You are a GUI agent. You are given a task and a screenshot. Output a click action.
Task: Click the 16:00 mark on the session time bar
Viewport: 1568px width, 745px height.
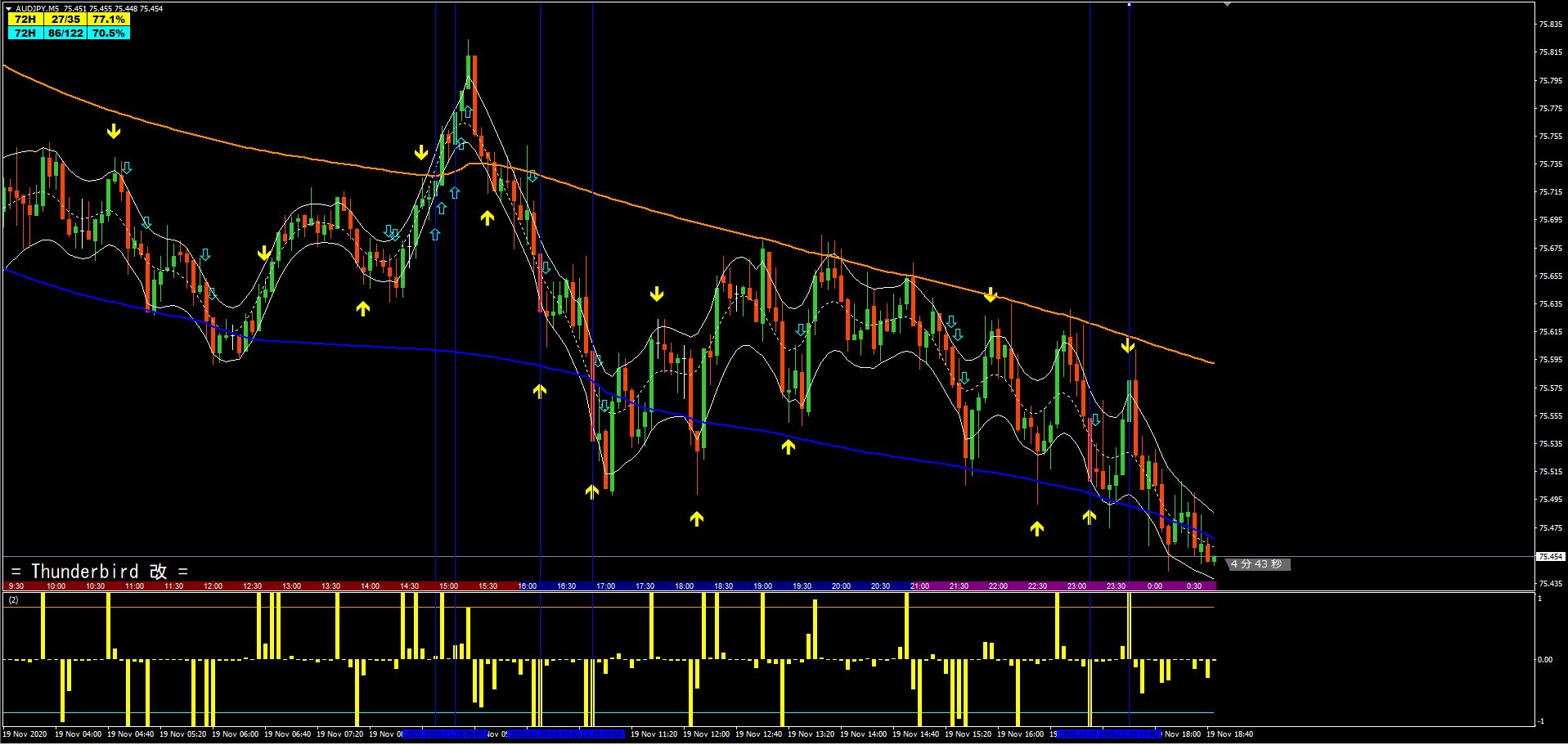(528, 586)
